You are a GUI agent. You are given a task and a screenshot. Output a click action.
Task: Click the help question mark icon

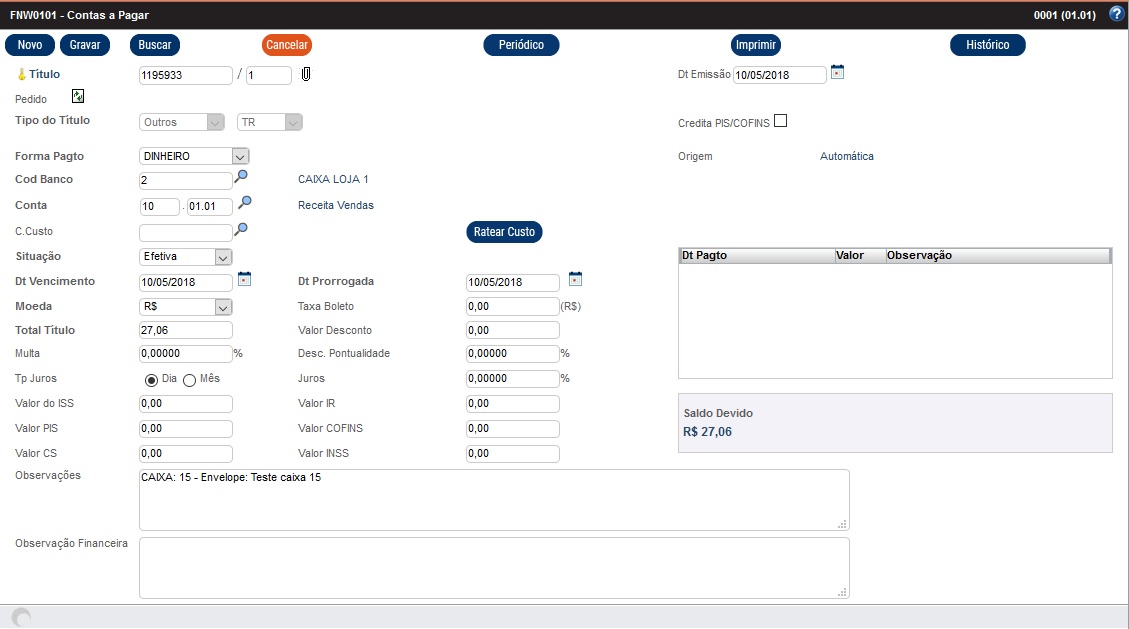(1116, 14)
